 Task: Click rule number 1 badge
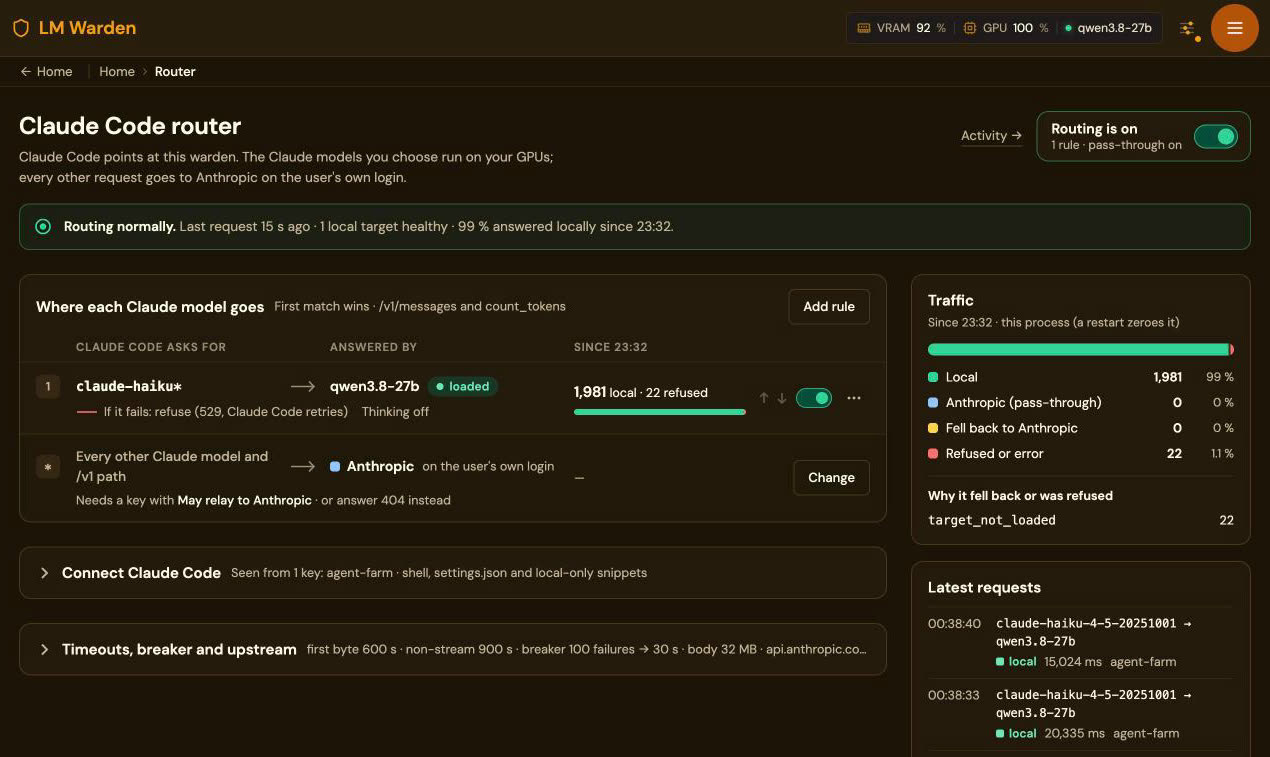tap(48, 386)
